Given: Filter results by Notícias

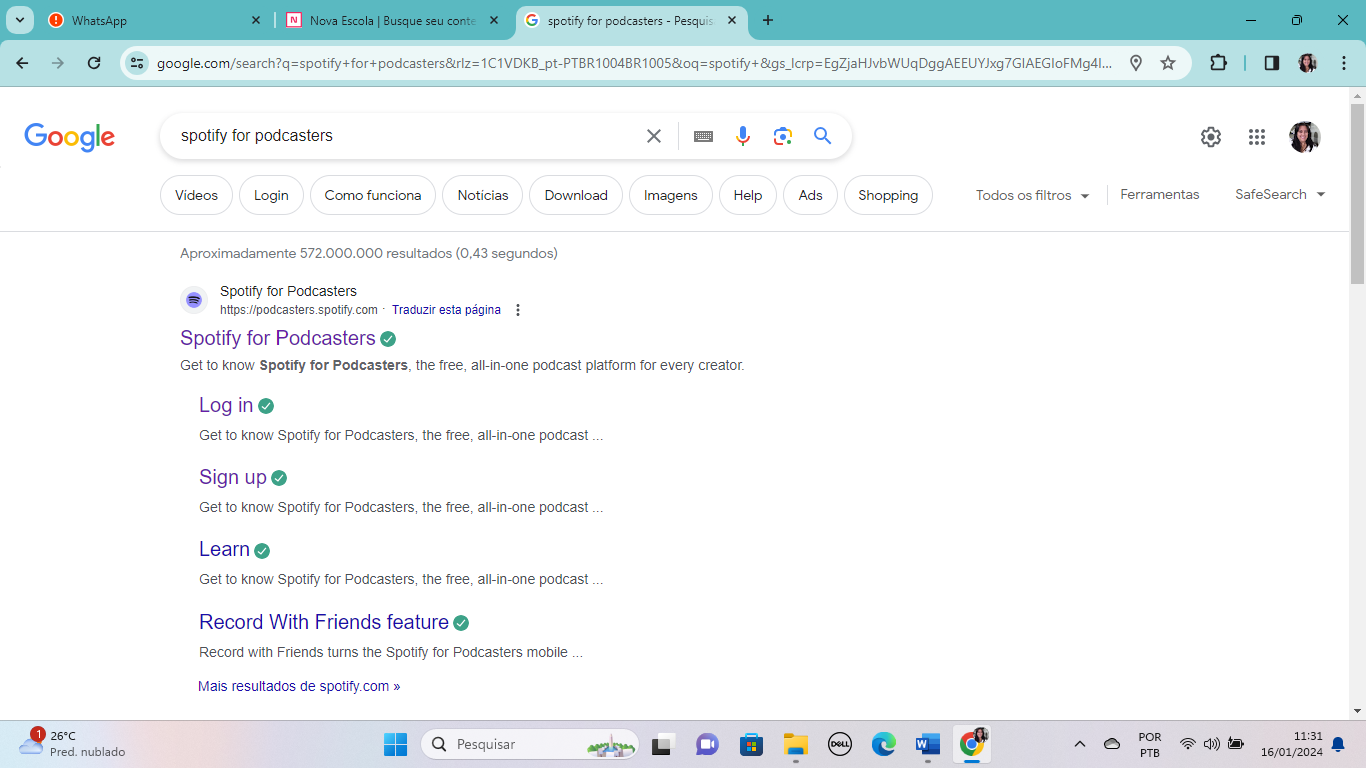Looking at the screenshot, I should 483,195.
